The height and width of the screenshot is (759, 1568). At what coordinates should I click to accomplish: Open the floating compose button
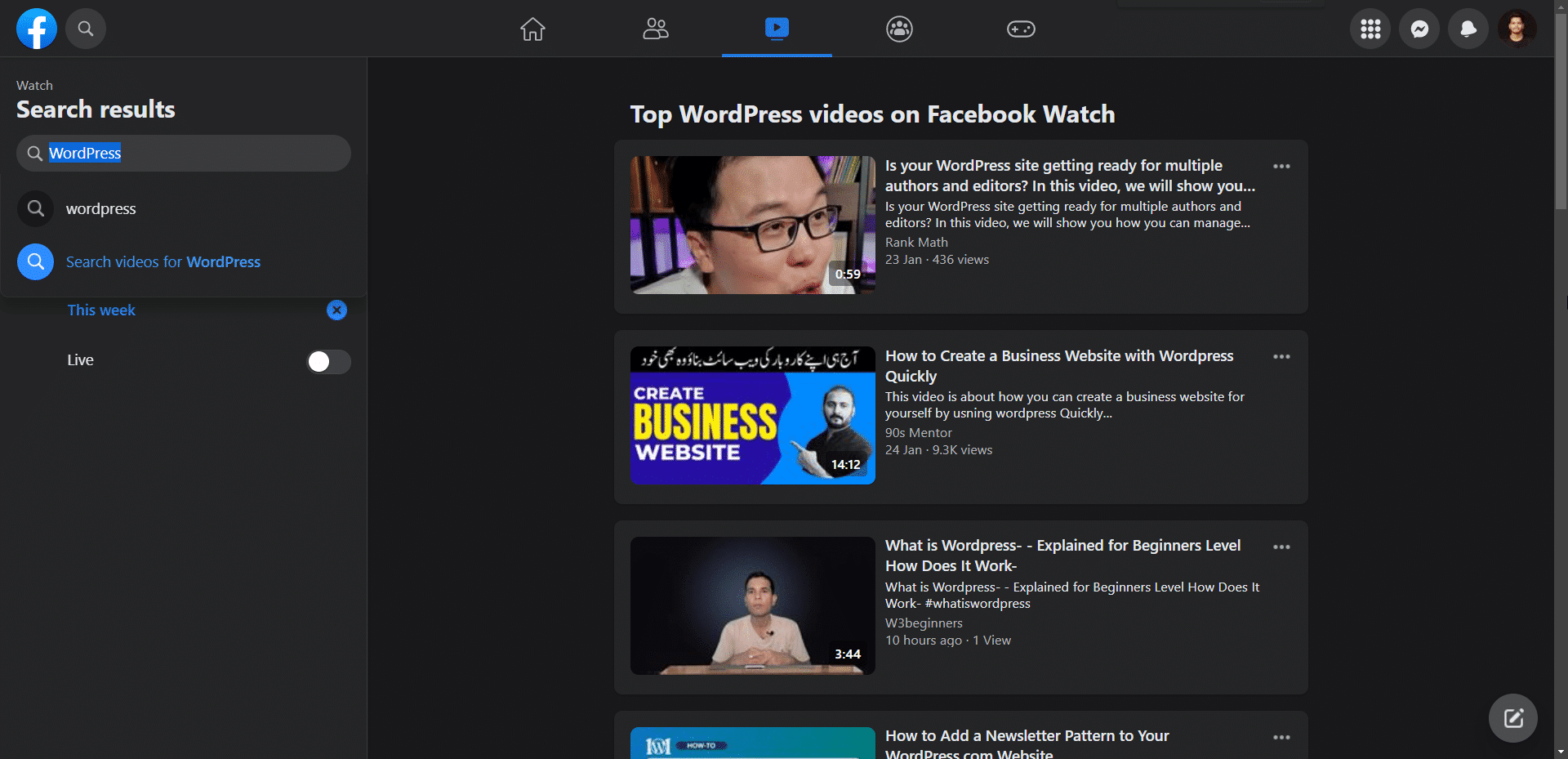tap(1512, 717)
